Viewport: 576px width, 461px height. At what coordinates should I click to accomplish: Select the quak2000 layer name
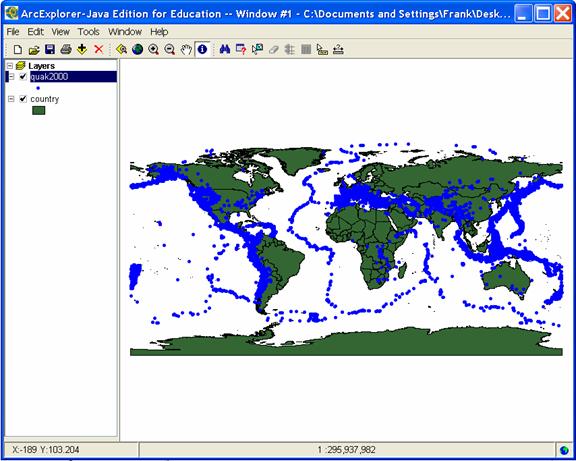coord(49,76)
